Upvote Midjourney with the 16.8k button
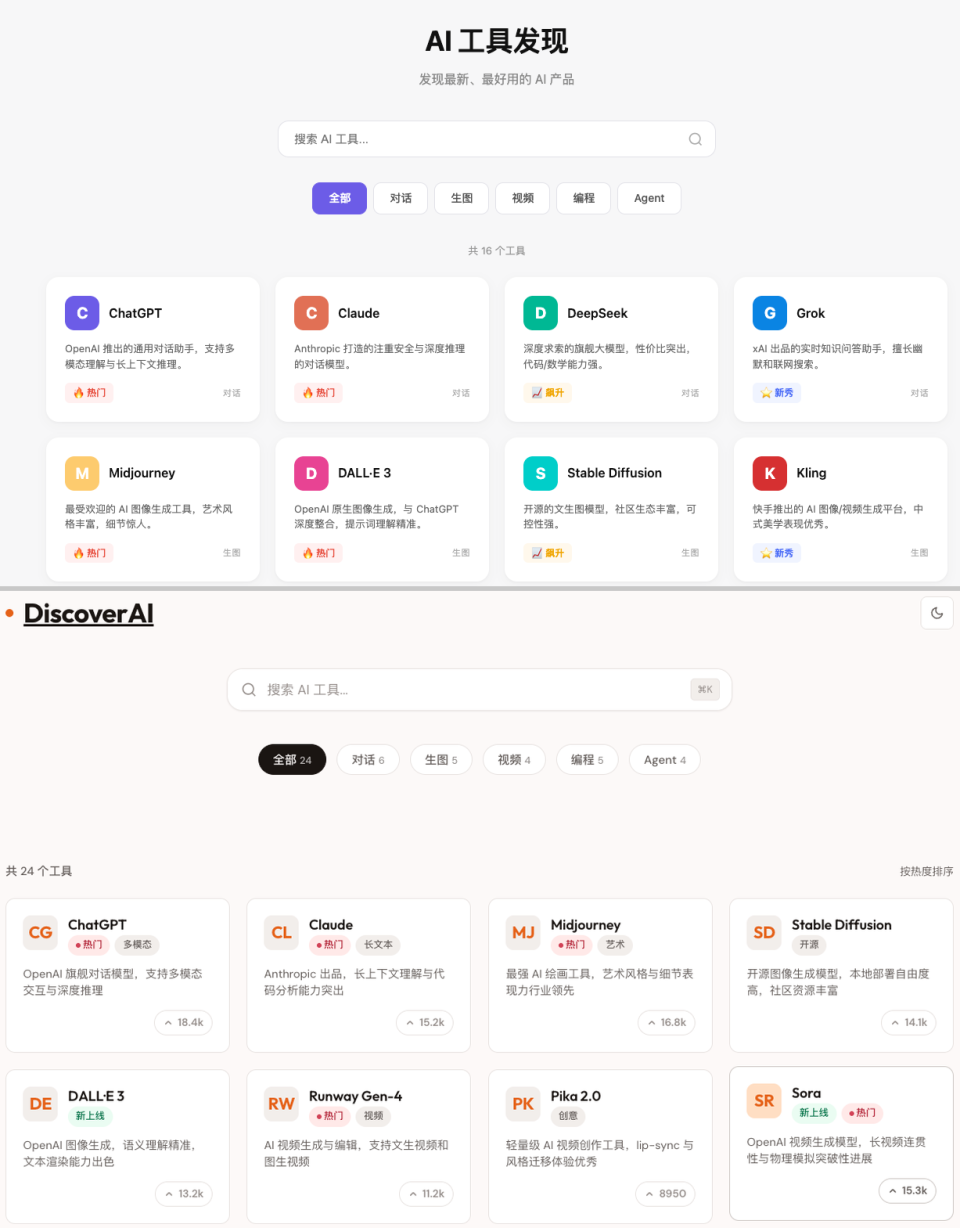This screenshot has height=1228, width=960. pyautogui.click(x=667, y=1023)
